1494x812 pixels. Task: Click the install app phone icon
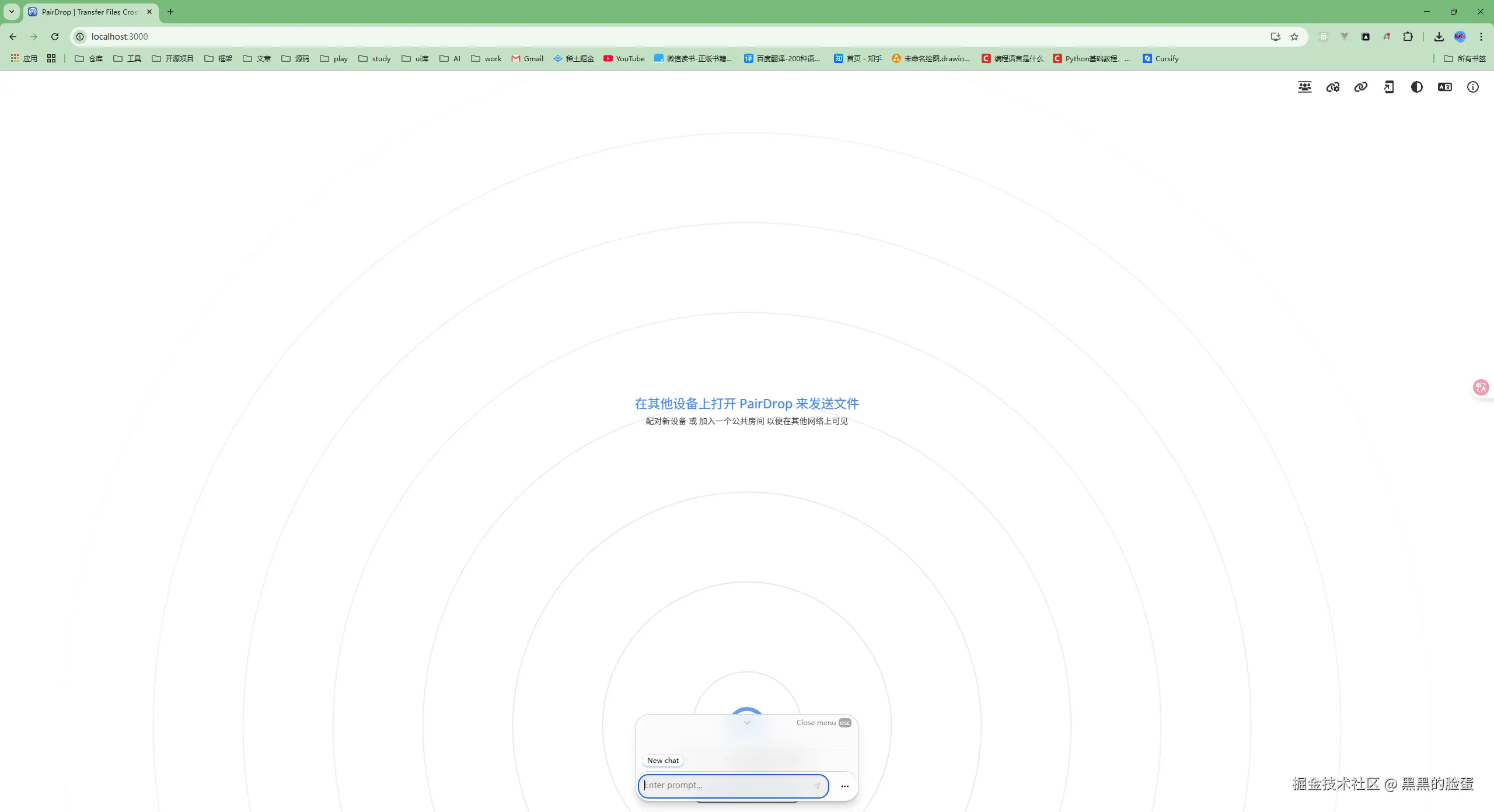(1388, 87)
